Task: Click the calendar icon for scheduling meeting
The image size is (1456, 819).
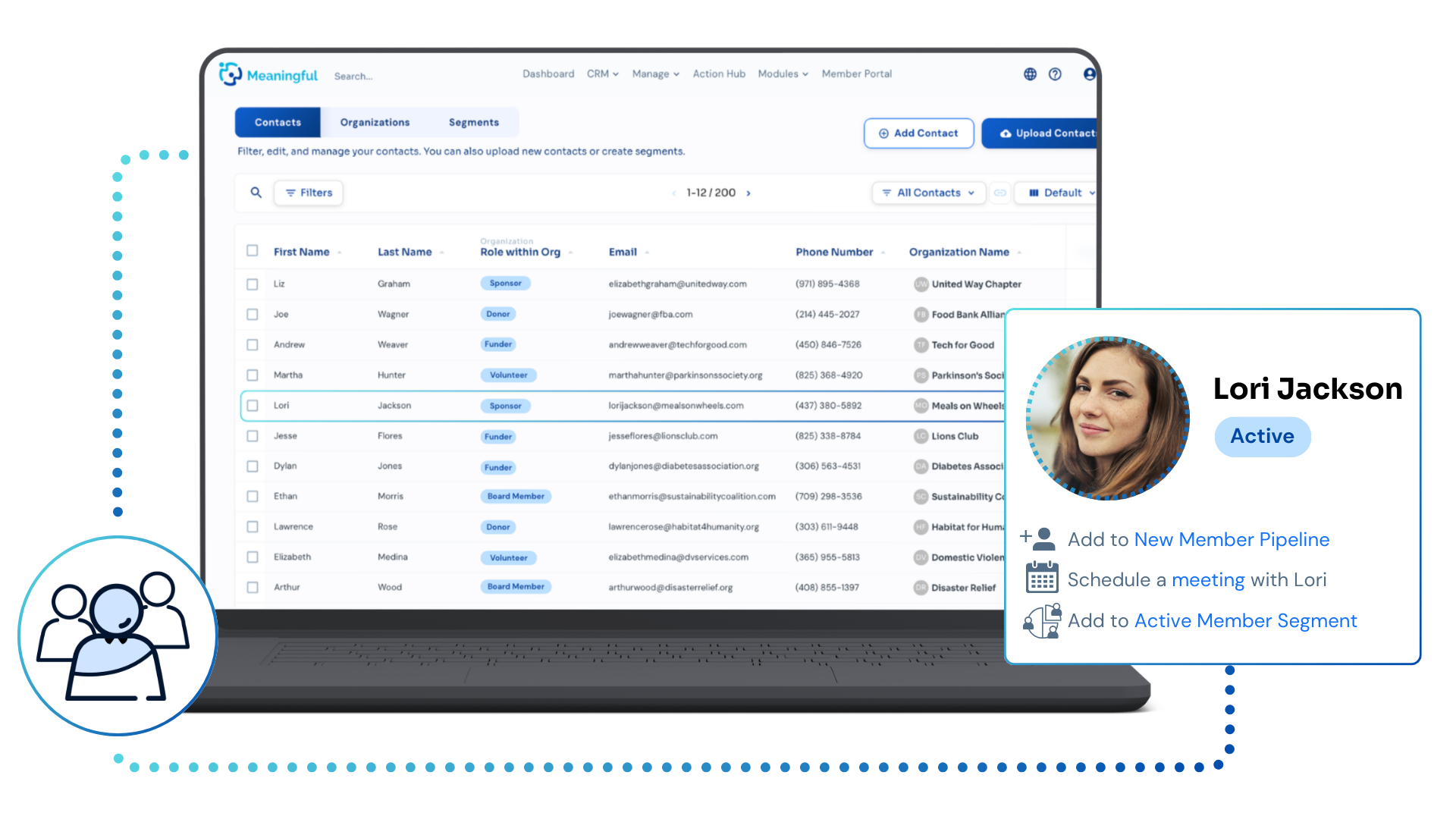Action: (x=1041, y=578)
